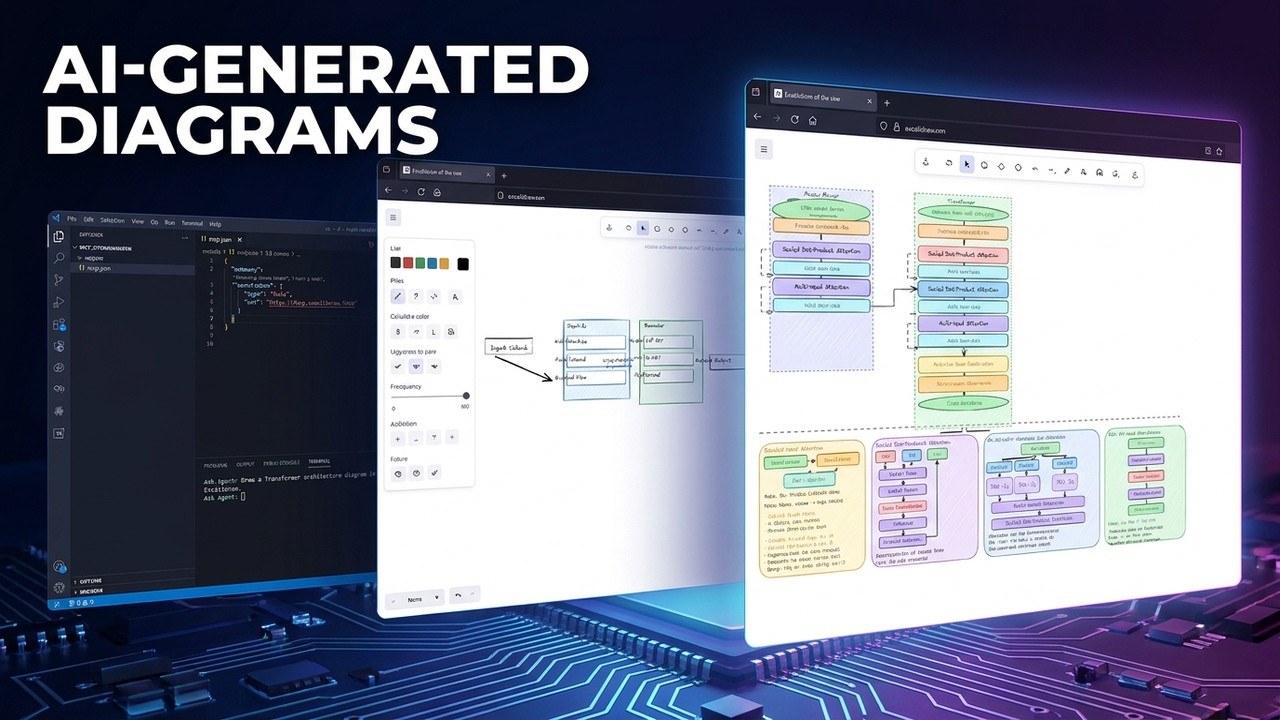This screenshot has width=1280, height=720.
Task: Select the text A tool in front Excalidraw toolbar
Action: tap(1083, 172)
